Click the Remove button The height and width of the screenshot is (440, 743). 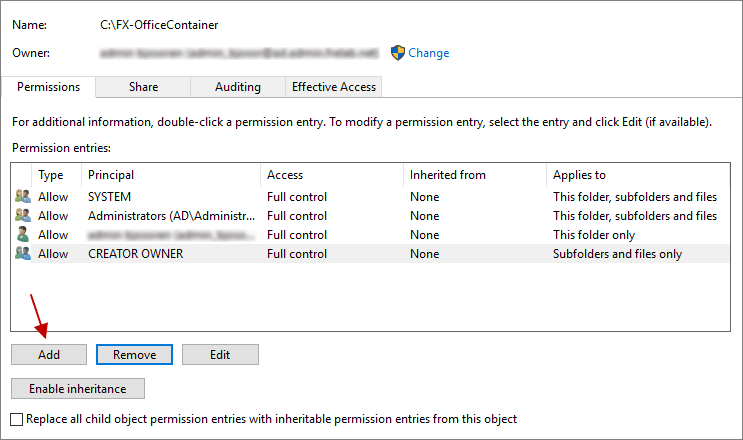tap(134, 355)
